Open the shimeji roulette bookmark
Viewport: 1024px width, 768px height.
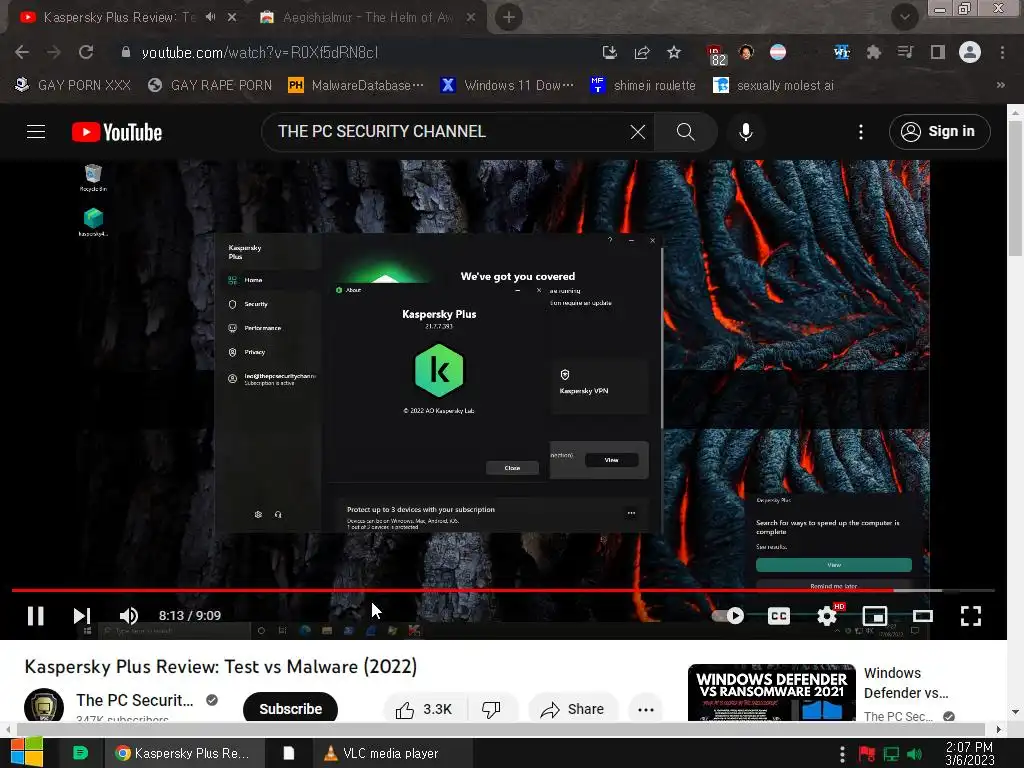point(643,85)
